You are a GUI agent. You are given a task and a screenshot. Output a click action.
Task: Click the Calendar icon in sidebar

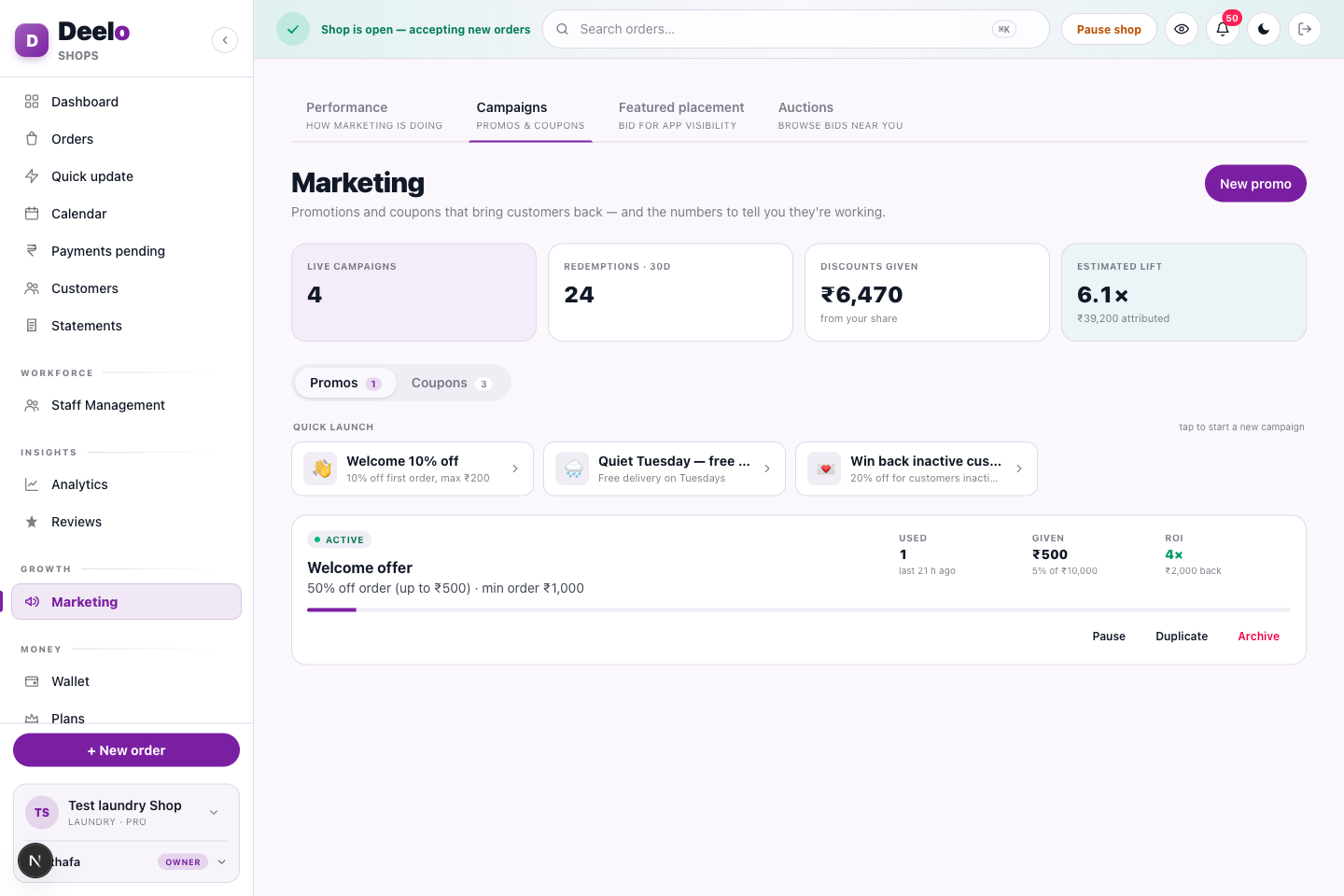(32, 214)
